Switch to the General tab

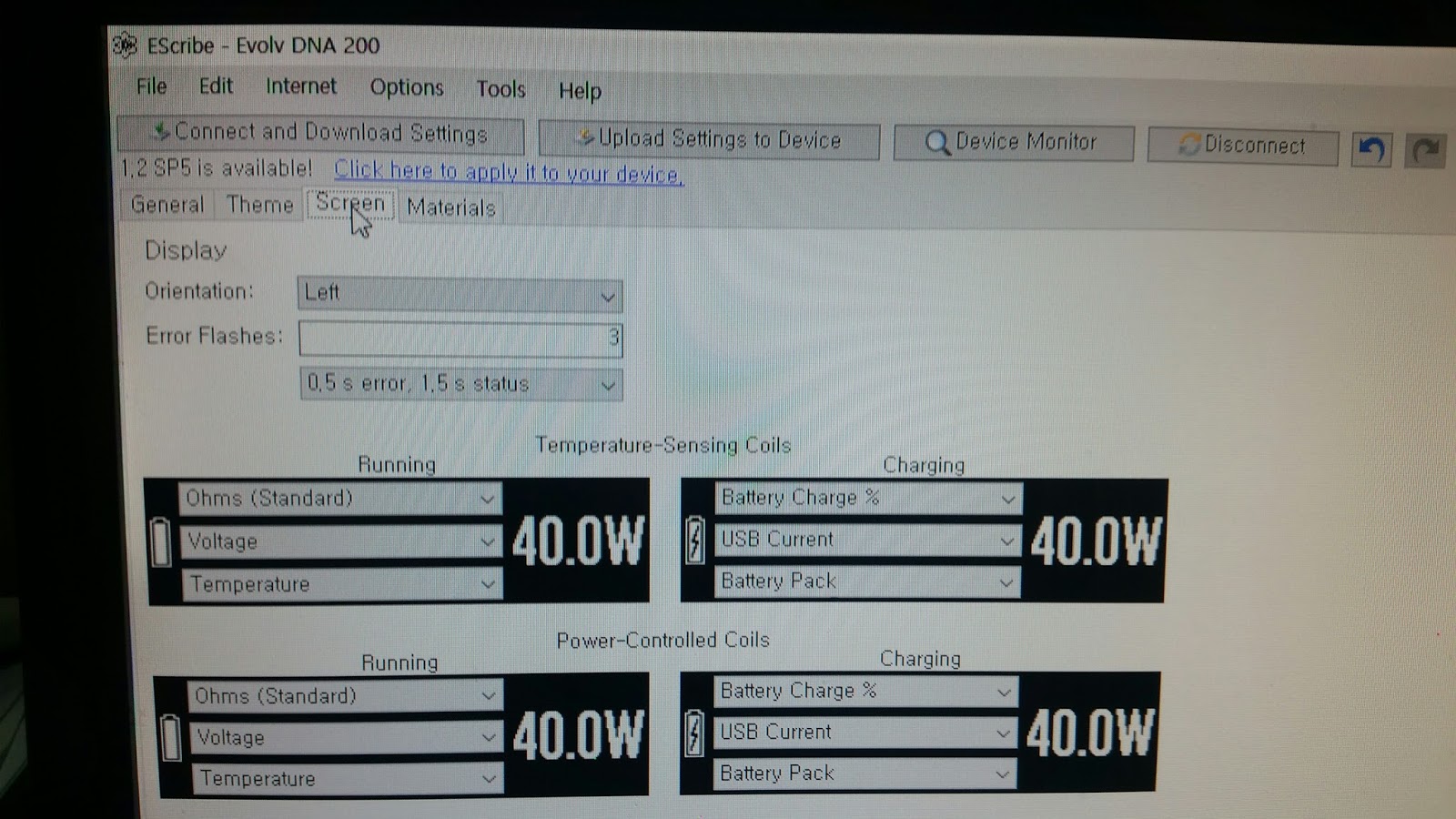coord(167,204)
